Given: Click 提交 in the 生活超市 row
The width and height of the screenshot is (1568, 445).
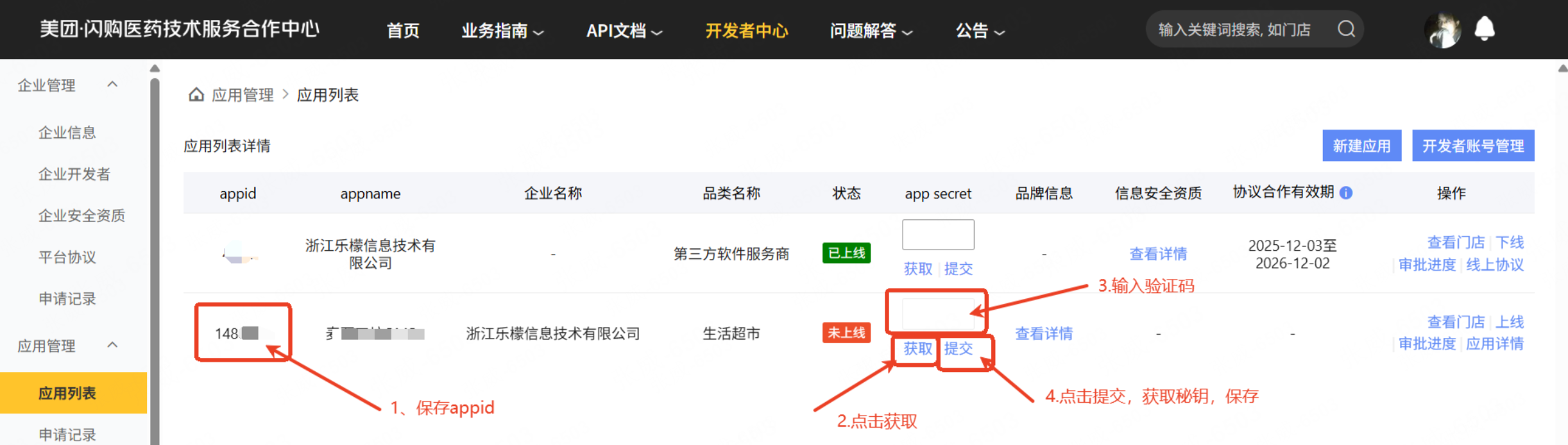Looking at the screenshot, I should [959, 348].
